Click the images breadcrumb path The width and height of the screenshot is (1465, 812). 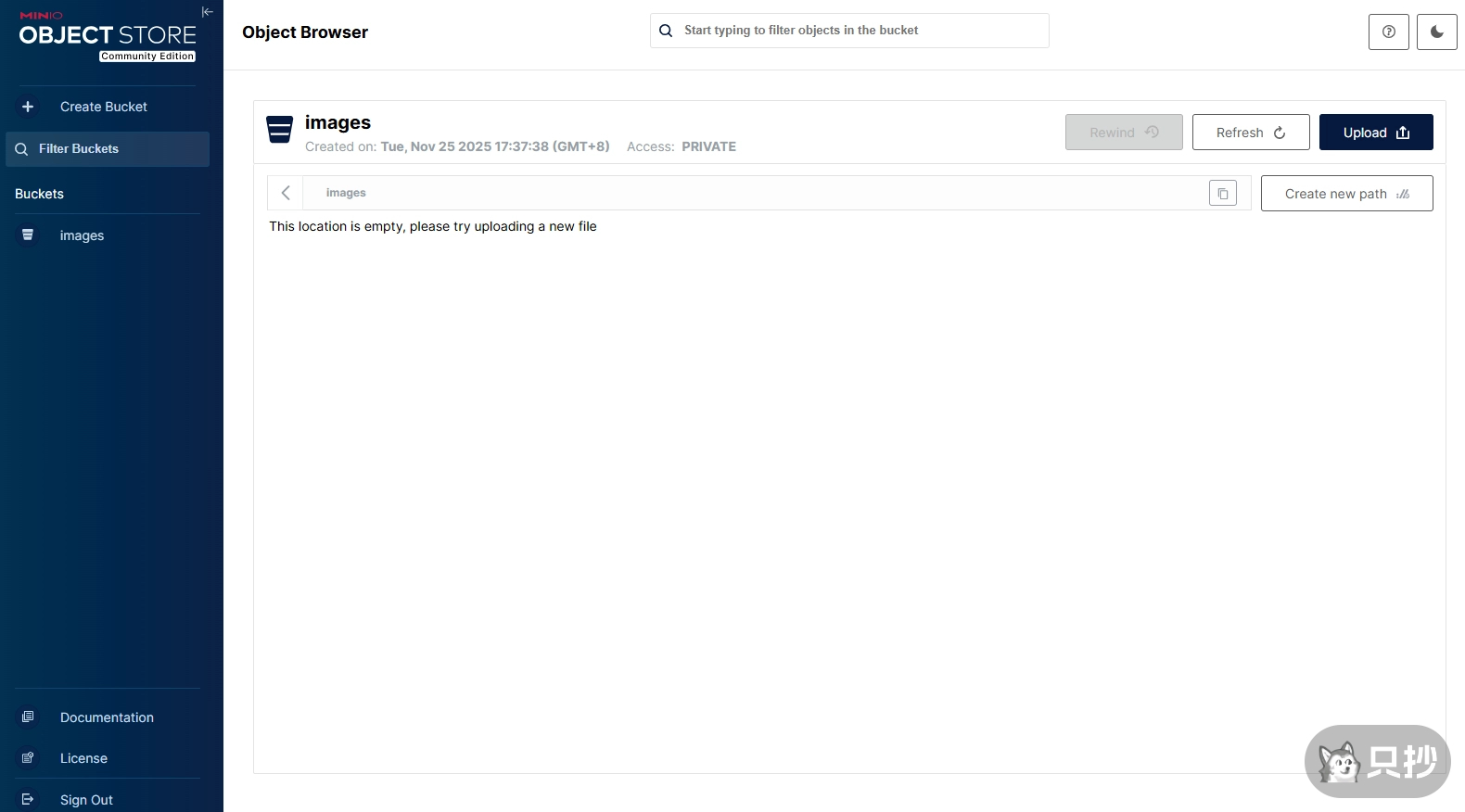(x=346, y=193)
